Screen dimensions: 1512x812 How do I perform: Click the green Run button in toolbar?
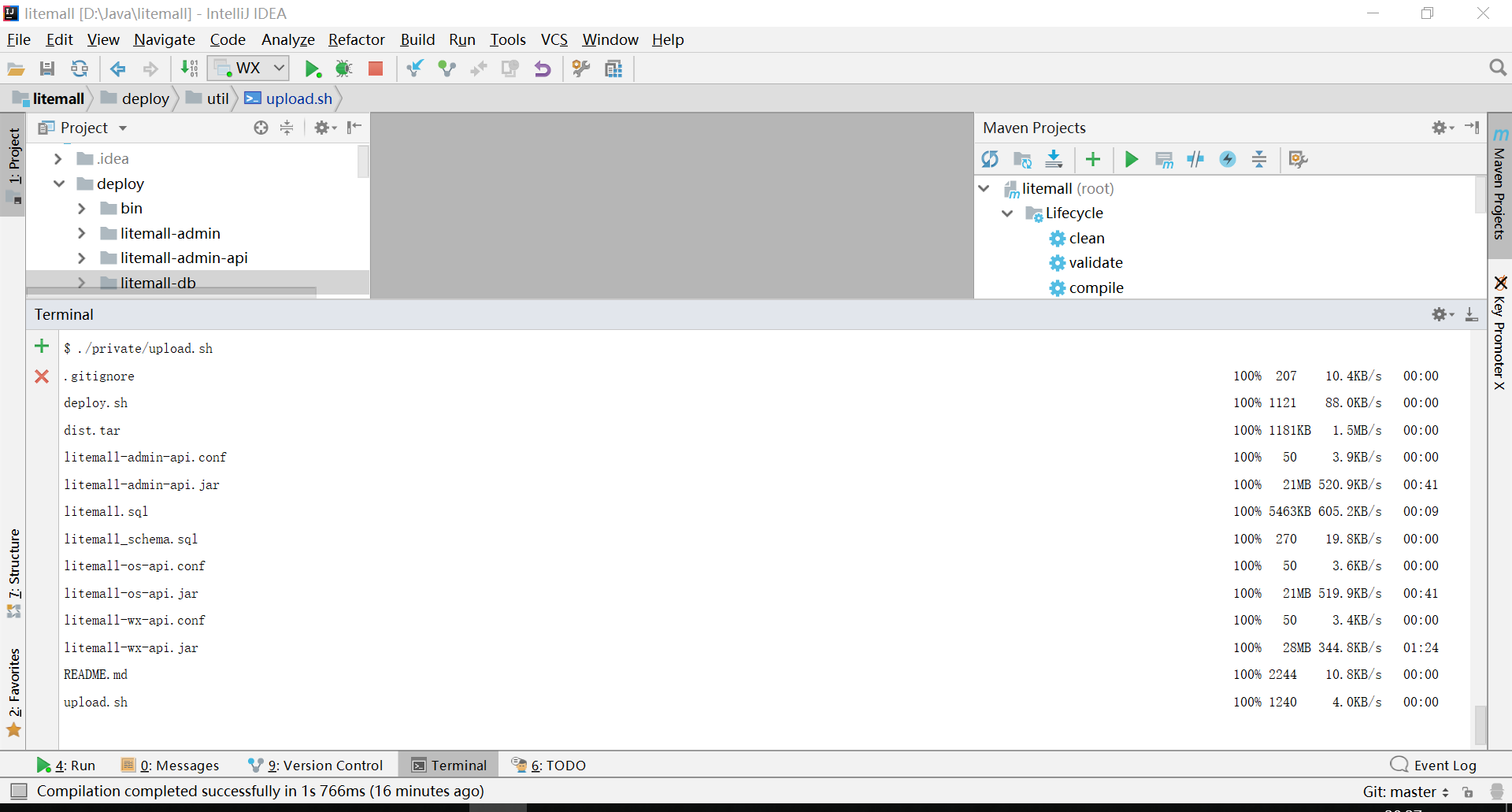[313, 69]
